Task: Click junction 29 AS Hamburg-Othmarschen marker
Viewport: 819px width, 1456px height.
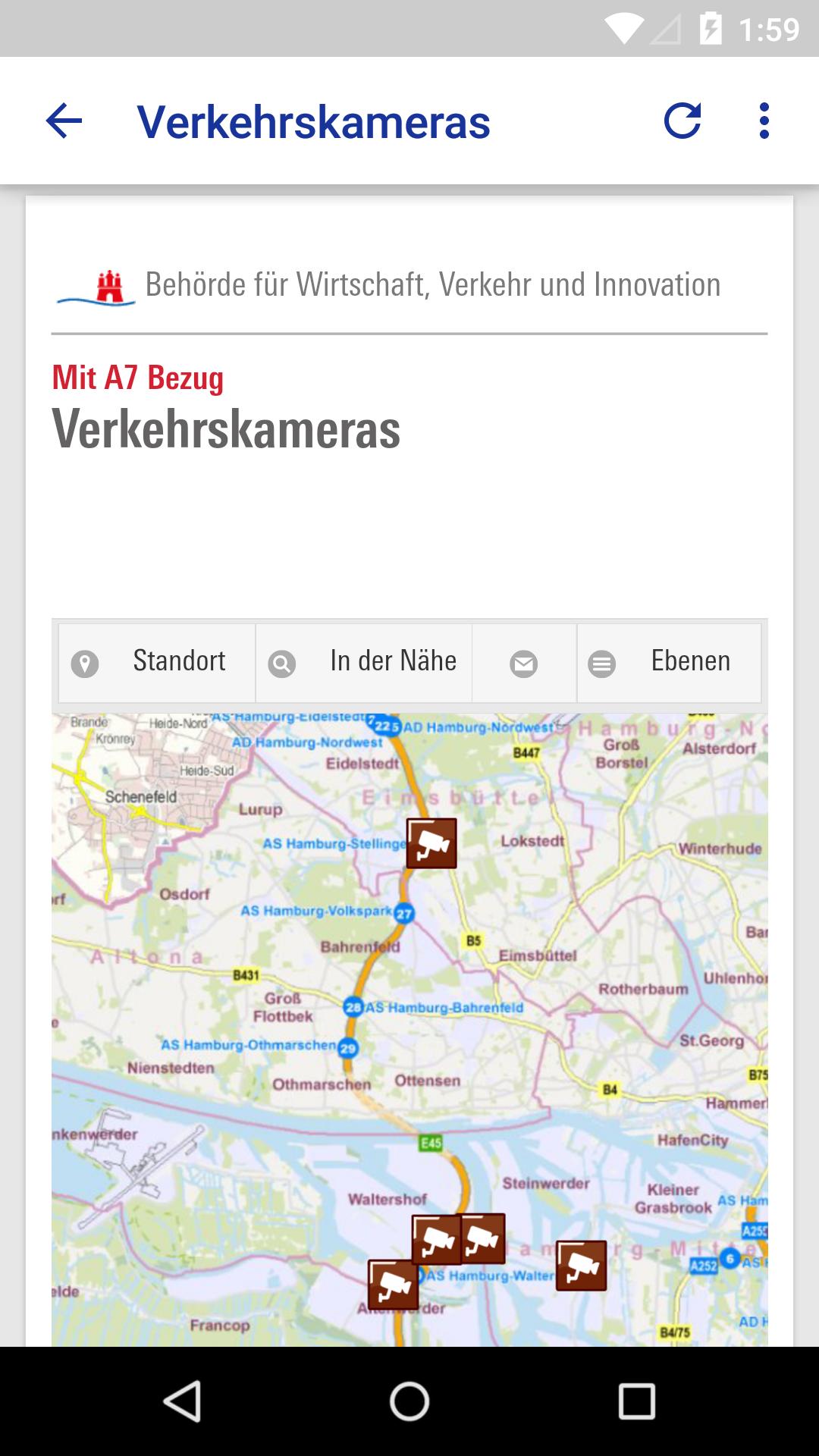Action: tap(348, 1048)
